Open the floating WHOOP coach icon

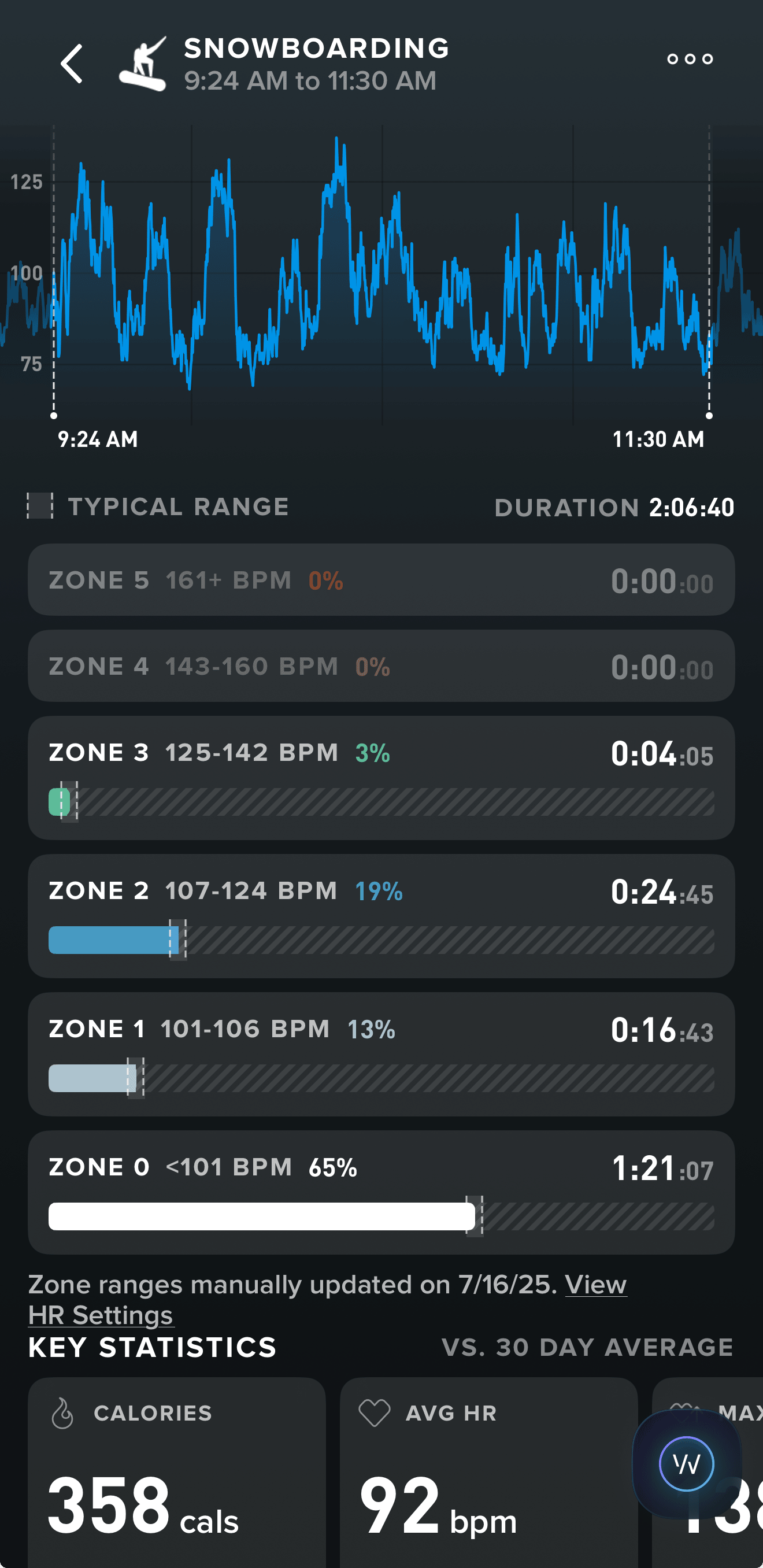(x=686, y=1463)
